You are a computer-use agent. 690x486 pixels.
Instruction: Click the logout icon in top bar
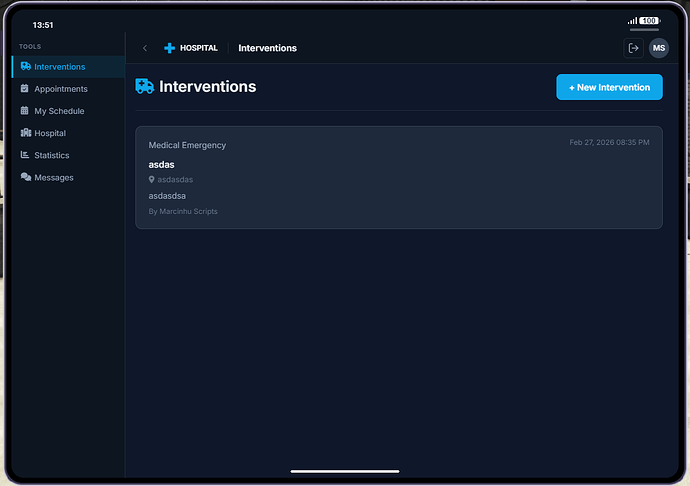pyautogui.click(x=632, y=48)
